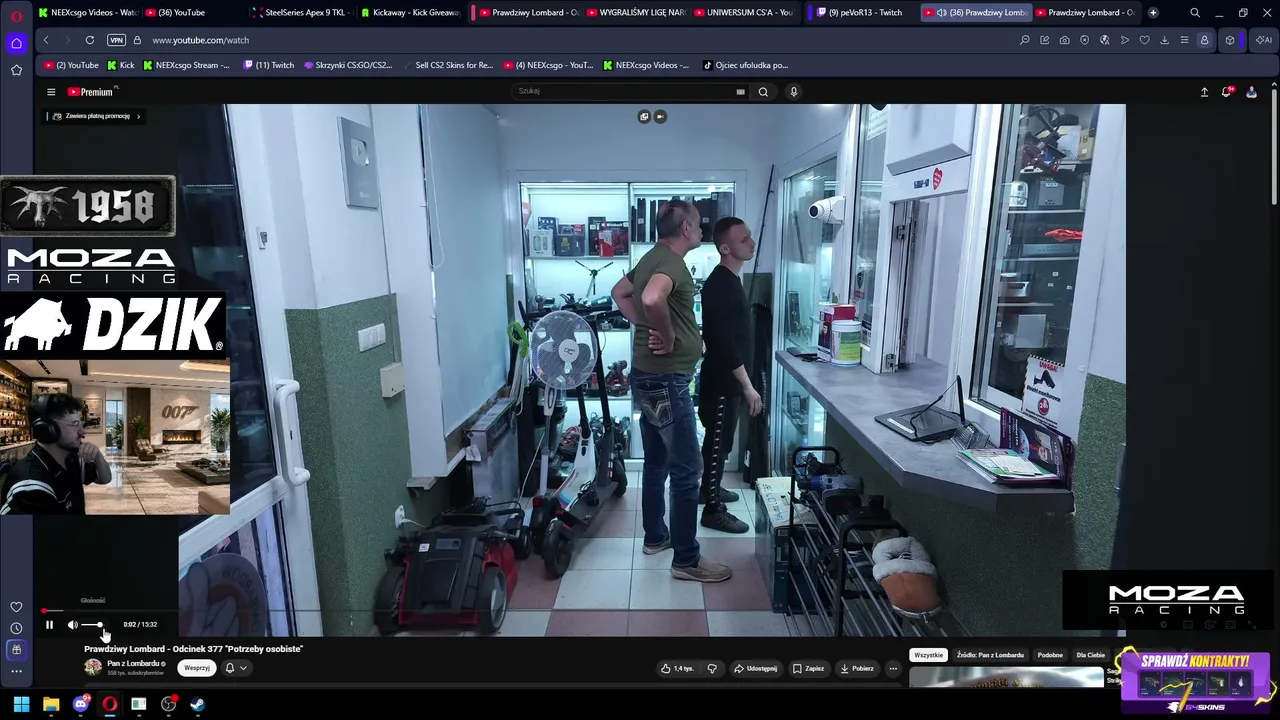Viewport: 1280px width, 720px height.
Task: Open Windows Start menu
Action: pos(21,704)
